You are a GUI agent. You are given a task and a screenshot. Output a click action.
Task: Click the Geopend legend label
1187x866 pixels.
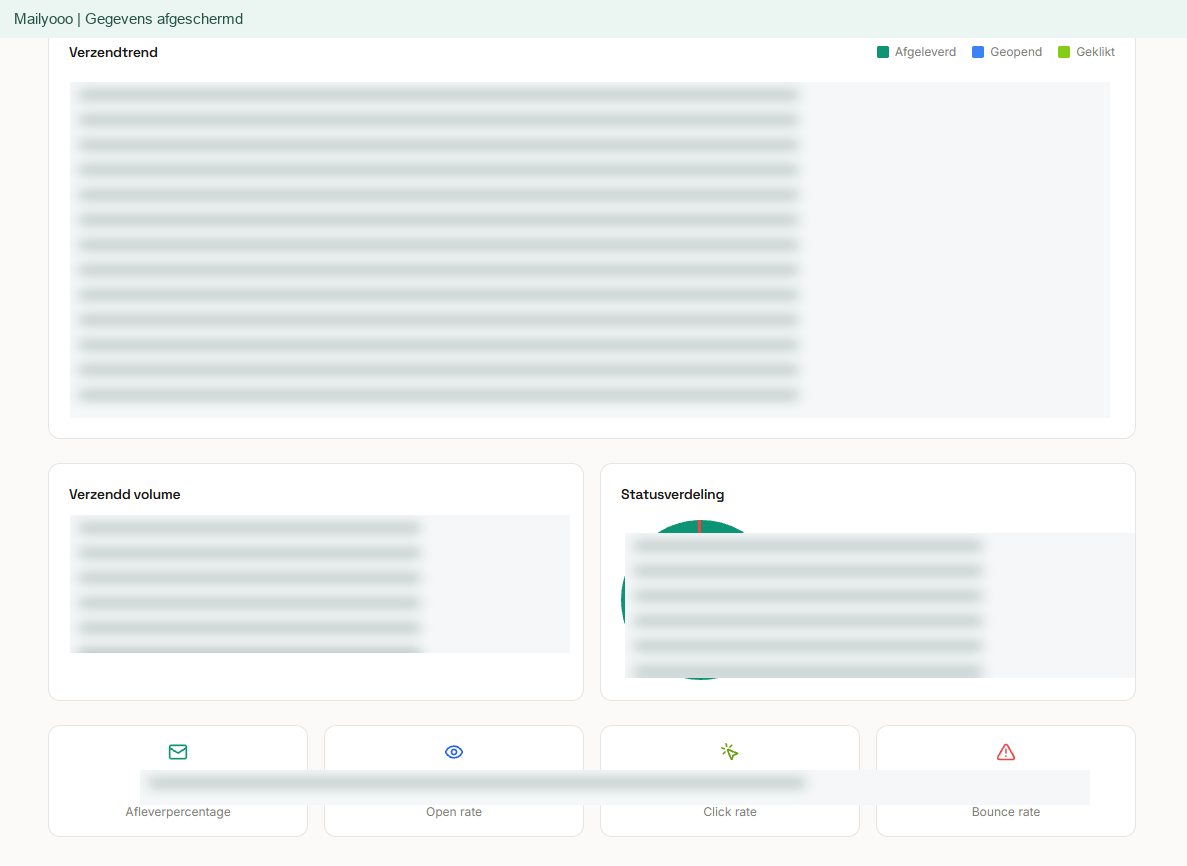pos(1016,52)
